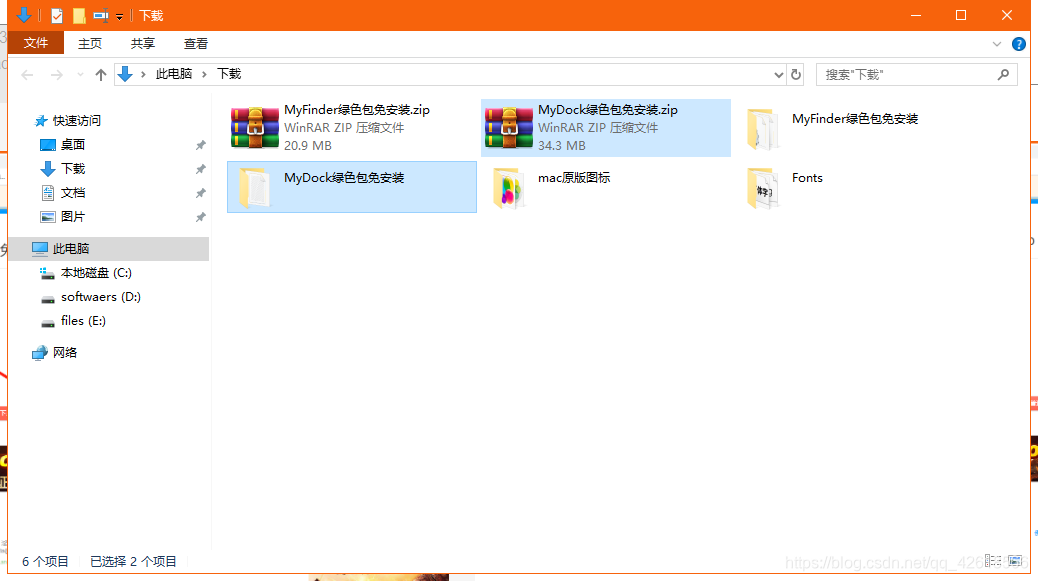Switch to the 主页 ribbon tab
This screenshot has height=581, width=1038.
90,43
